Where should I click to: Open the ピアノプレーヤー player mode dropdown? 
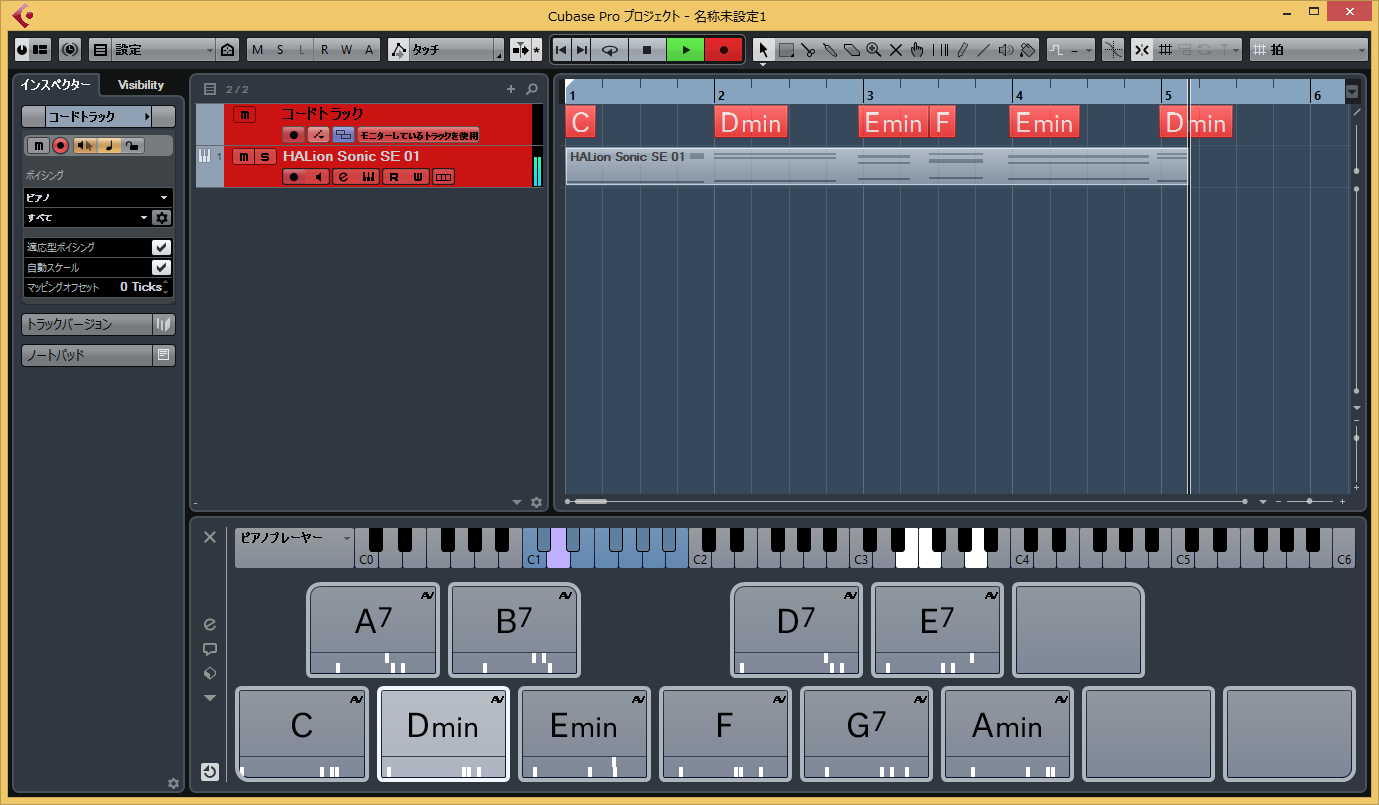(x=295, y=538)
